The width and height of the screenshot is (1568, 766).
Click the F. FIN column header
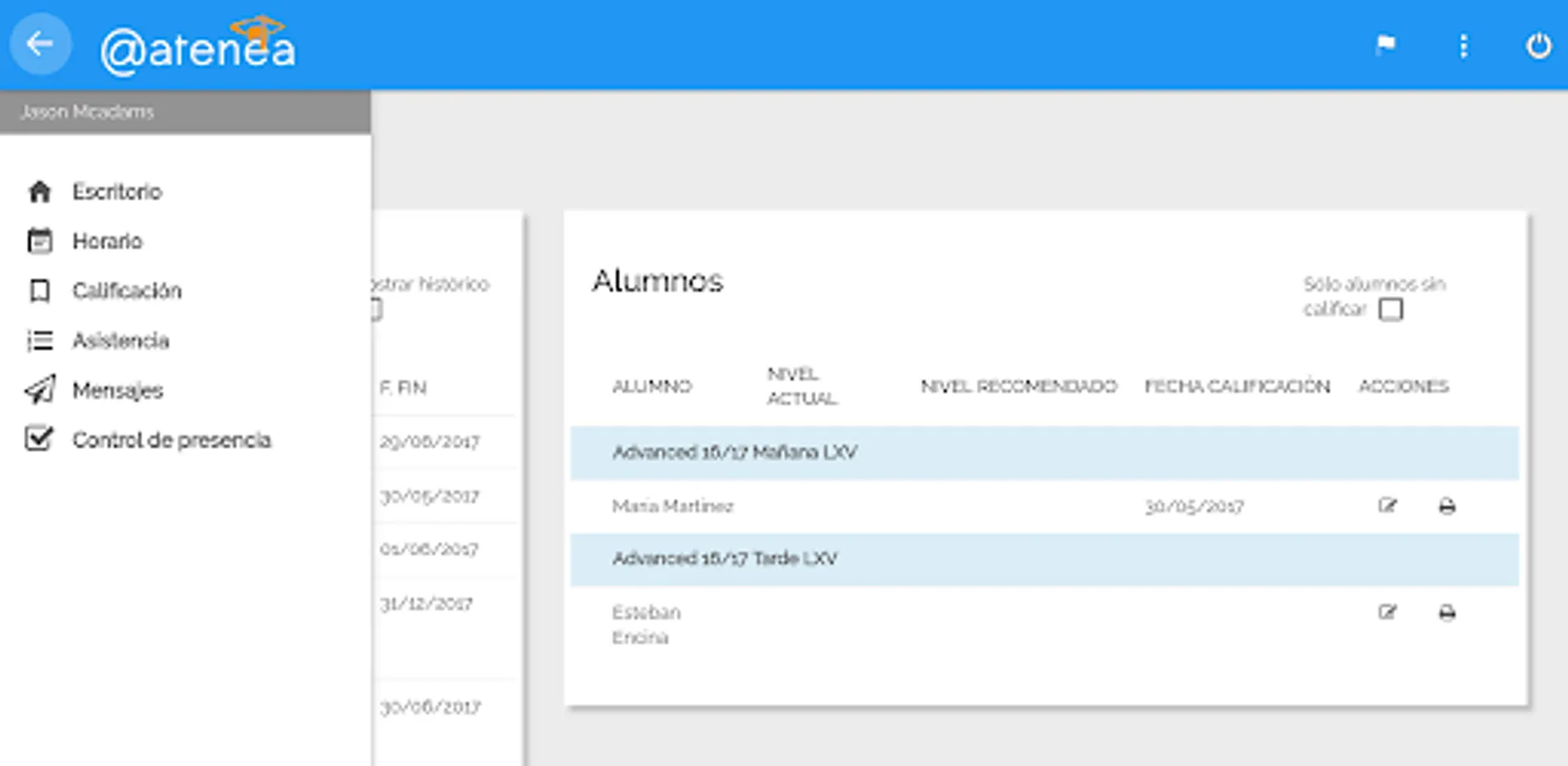[403, 388]
